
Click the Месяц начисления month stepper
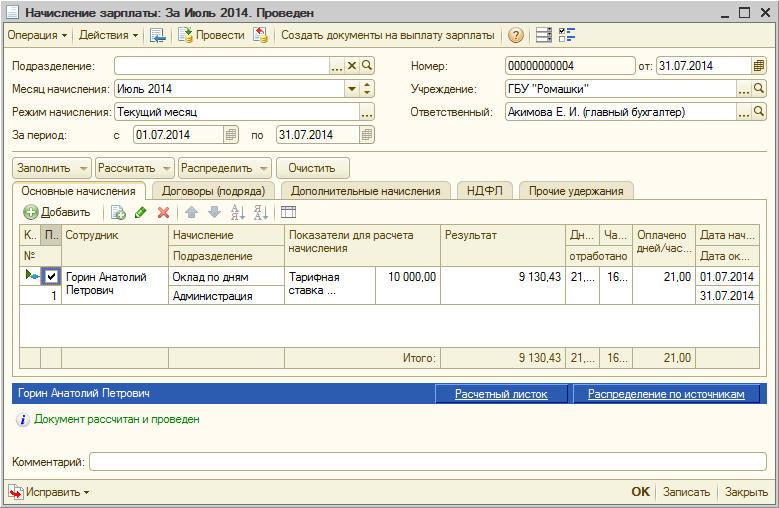(x=367, y=89)
